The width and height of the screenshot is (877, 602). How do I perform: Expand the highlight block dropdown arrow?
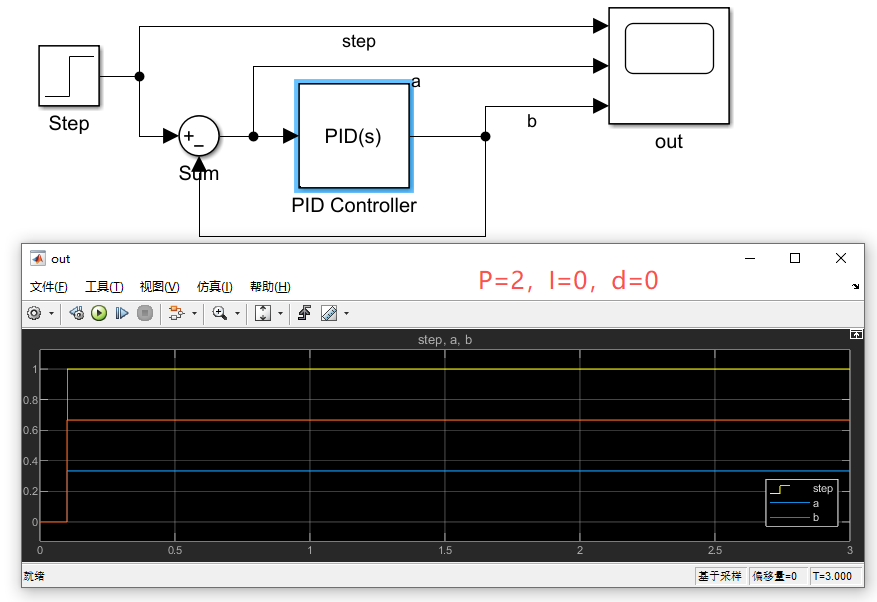(194, 313)
